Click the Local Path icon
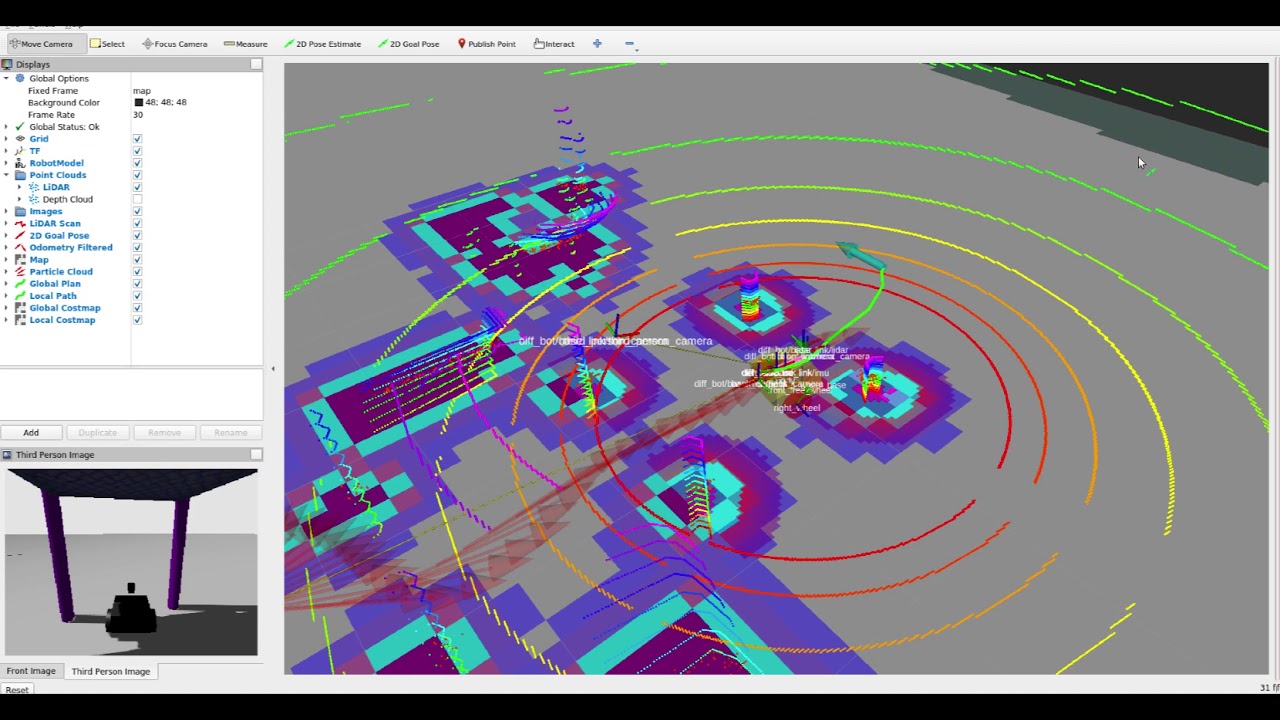 tap(20, 296)
